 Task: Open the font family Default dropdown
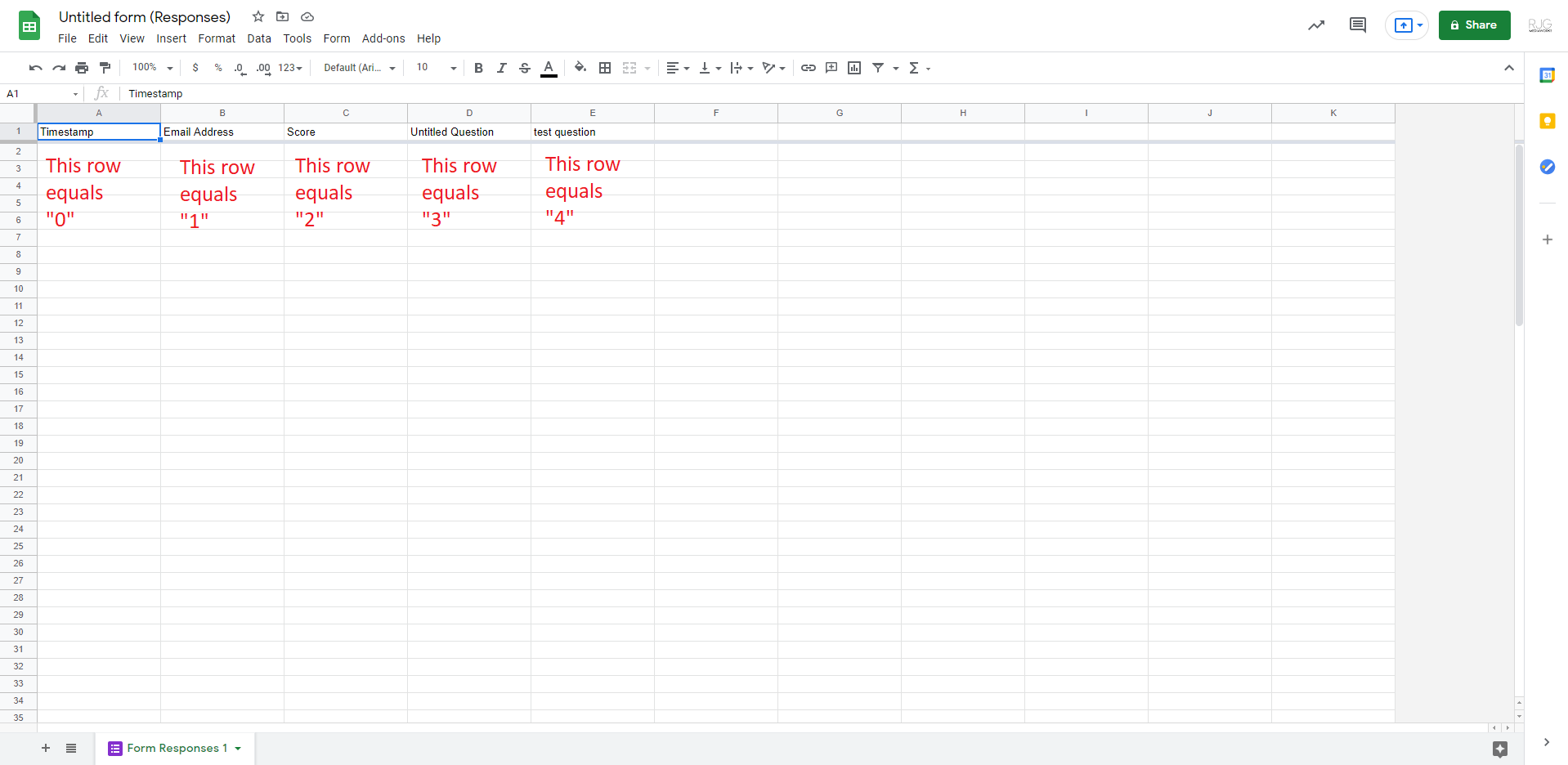pyautogui.click(x=360, y=68)
